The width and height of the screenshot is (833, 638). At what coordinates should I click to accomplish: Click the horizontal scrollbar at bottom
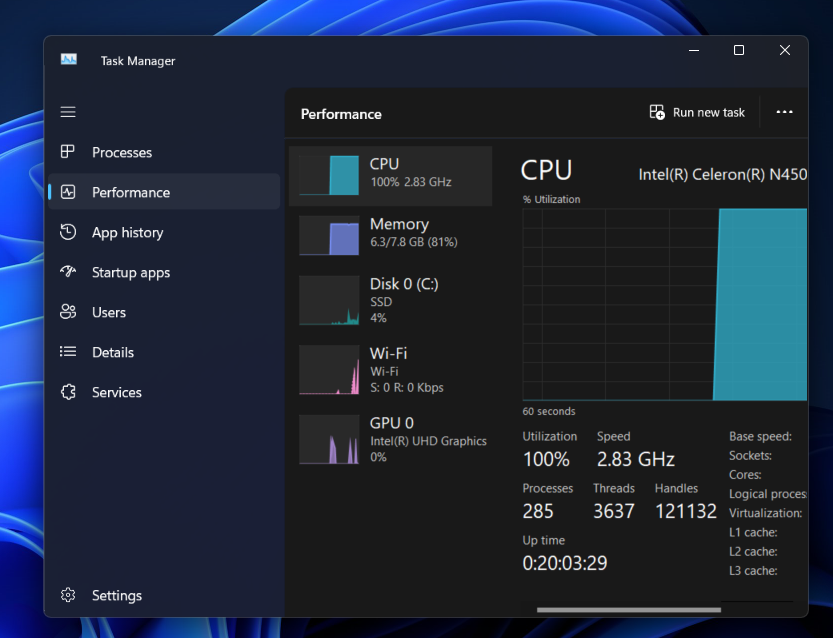[x=628, y=609]
